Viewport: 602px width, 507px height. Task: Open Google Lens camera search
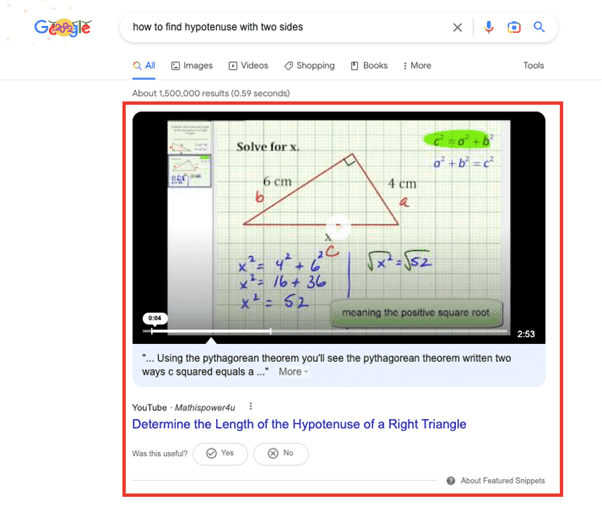click(514, 27)
